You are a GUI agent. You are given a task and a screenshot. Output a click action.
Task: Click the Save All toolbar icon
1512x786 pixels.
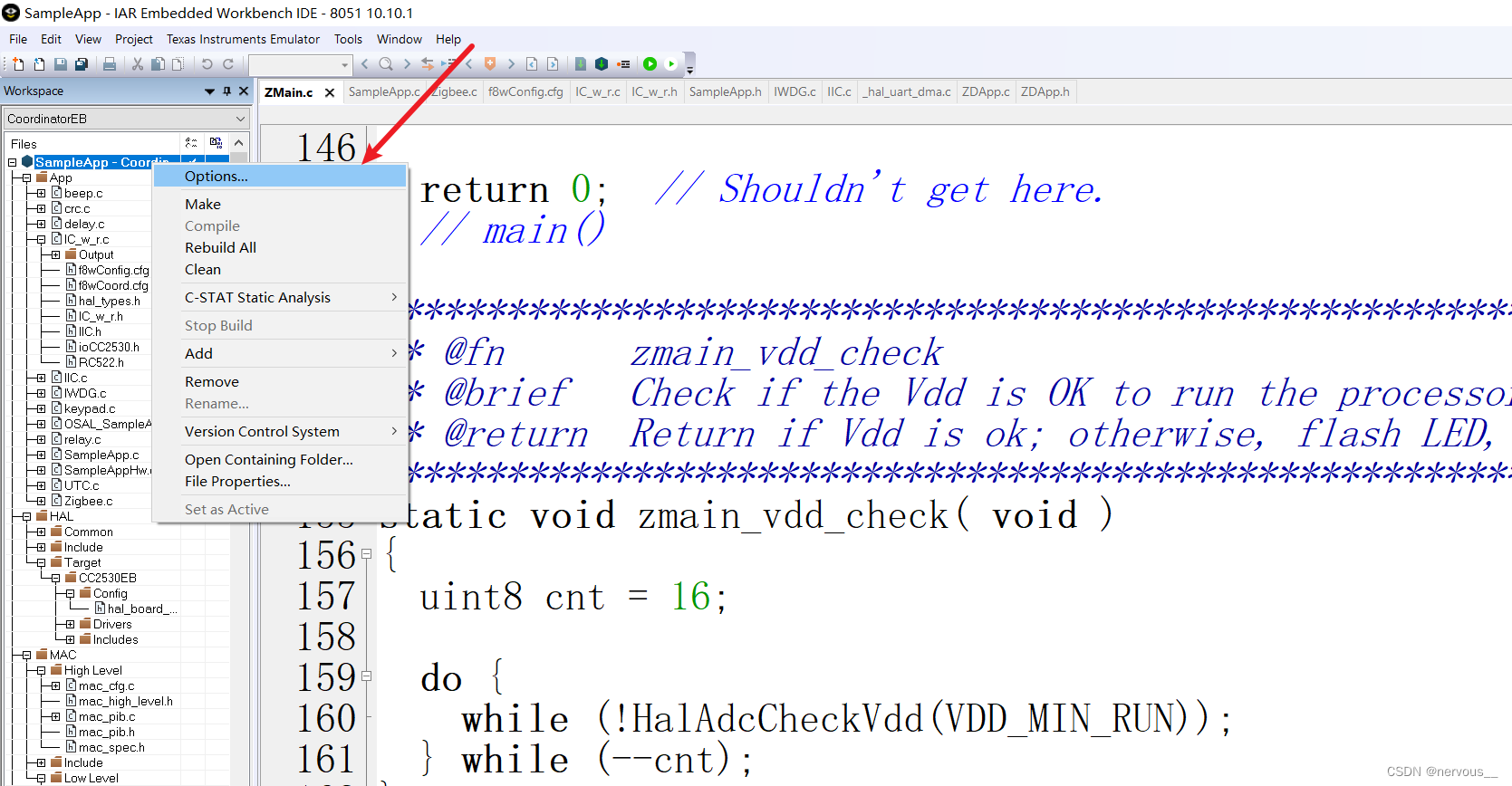tap(82, 64)
